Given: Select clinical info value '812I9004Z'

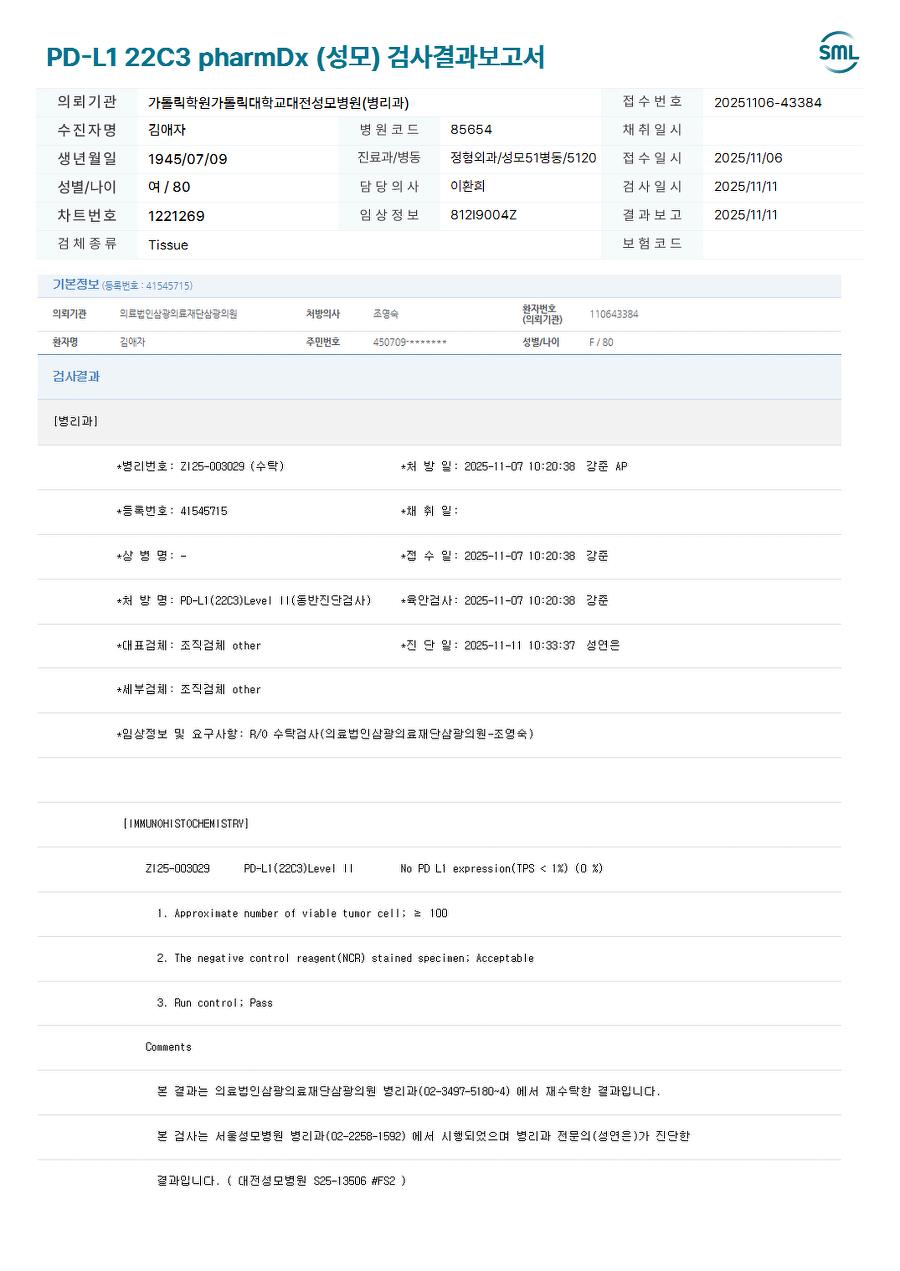Looking at the screenshot, I should tap(483, 215).
